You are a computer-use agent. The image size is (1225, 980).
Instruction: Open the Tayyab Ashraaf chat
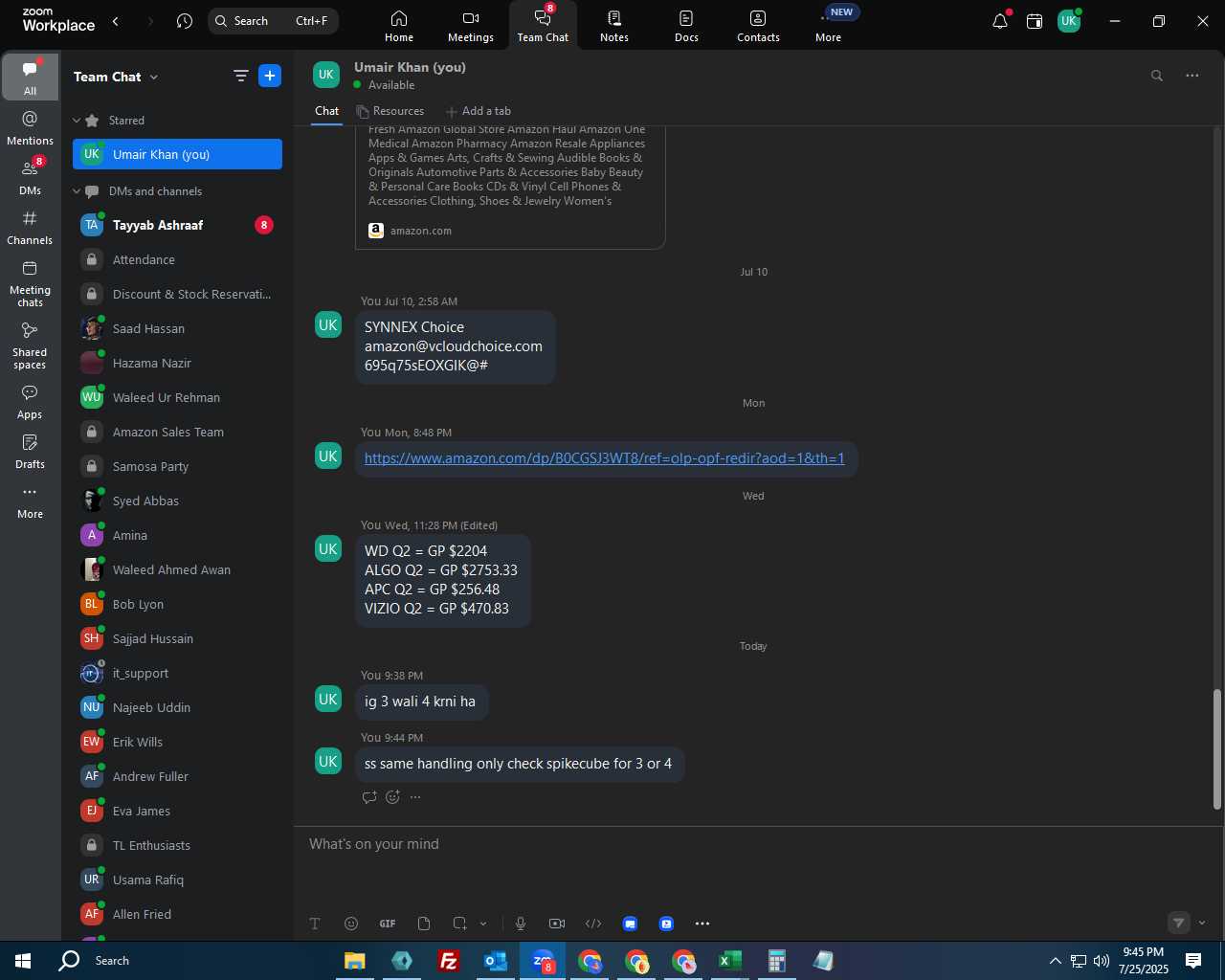click(177, 225)
